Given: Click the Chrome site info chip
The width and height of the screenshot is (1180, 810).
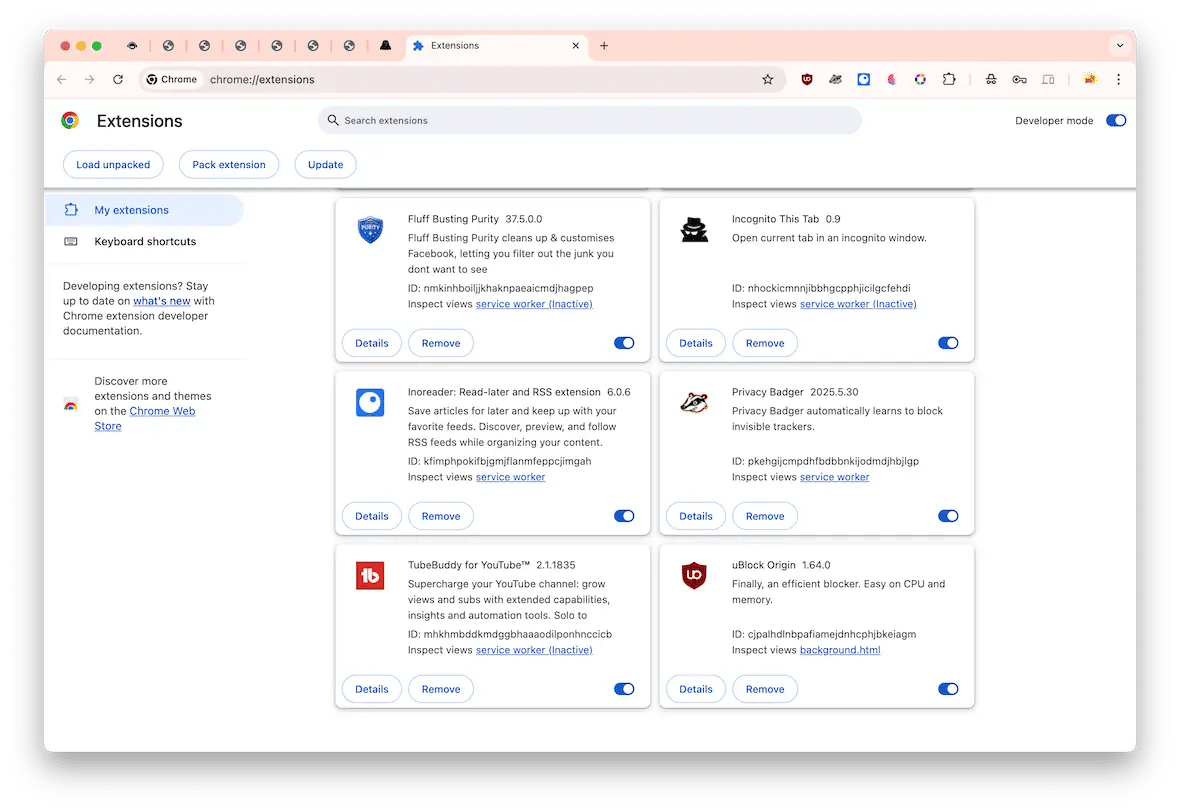Looking at the screenshot, I should 172,79.
